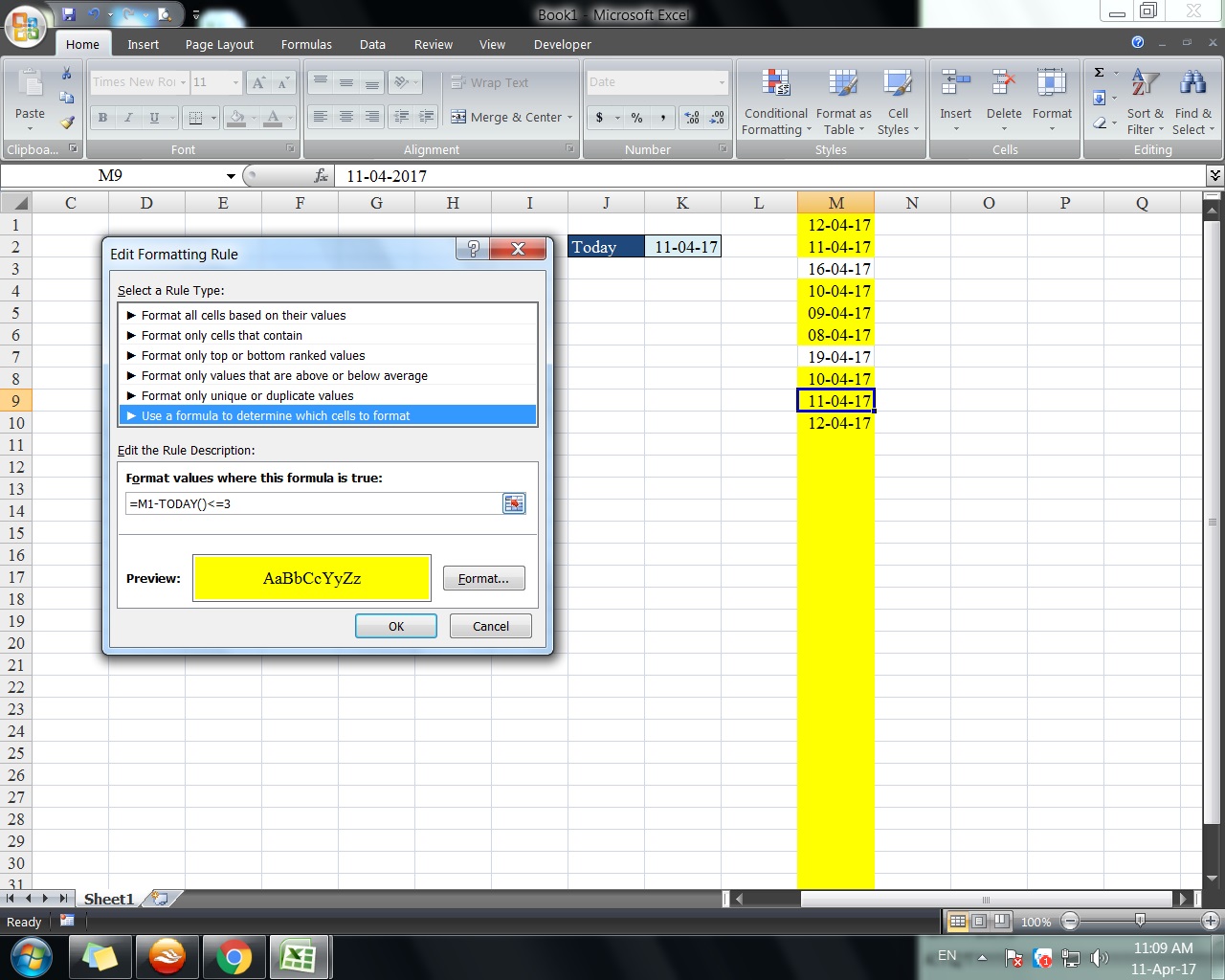Click the Format... button in dialog
Viewport: 1225px width, 980px height.
[x=483, y=578]
